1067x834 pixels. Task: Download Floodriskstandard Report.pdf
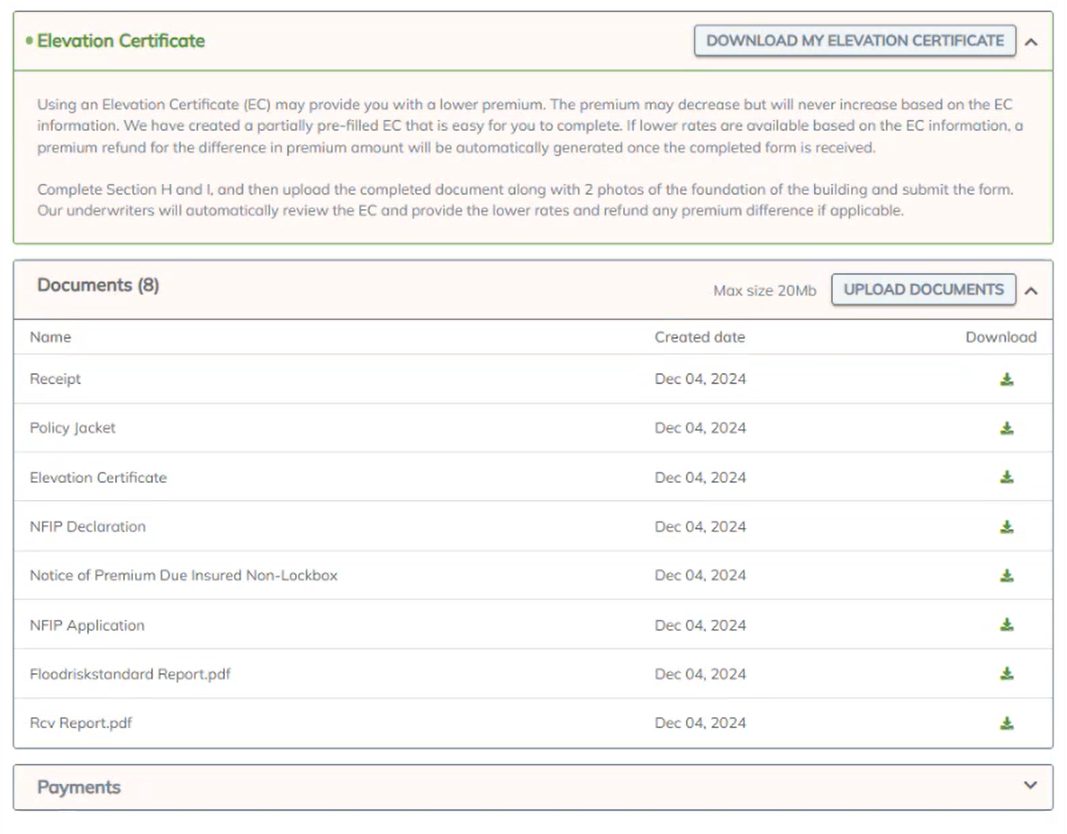(1006, 674)
